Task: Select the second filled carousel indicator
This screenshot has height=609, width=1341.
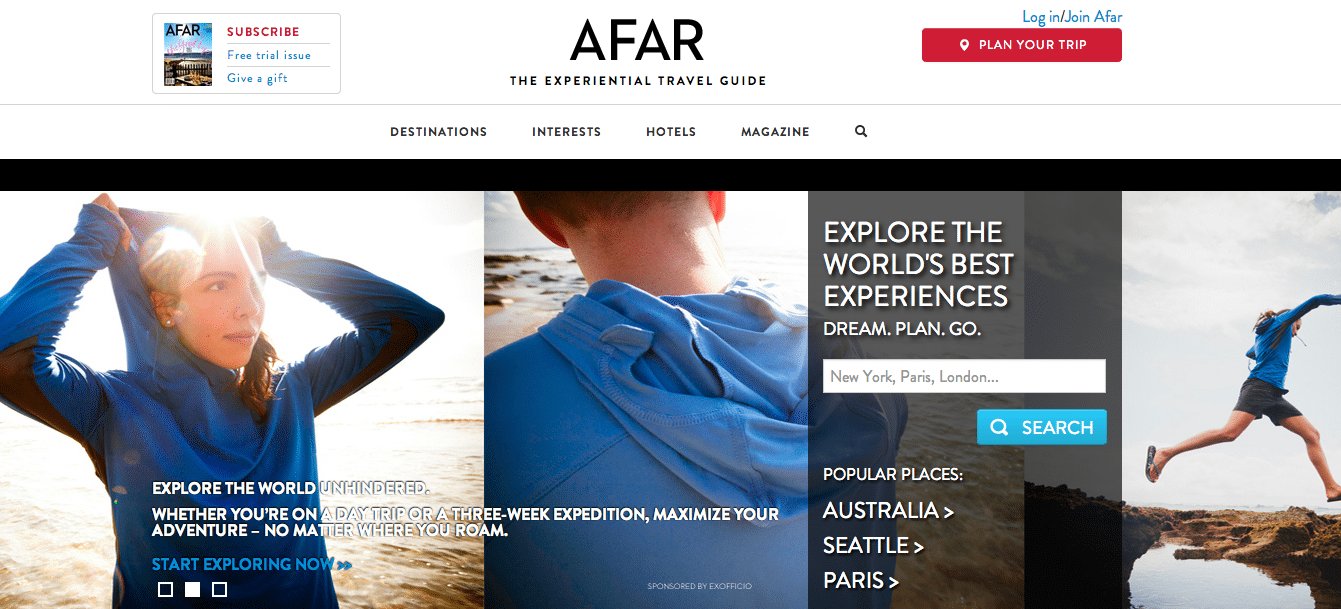Action: pos(193,589)
